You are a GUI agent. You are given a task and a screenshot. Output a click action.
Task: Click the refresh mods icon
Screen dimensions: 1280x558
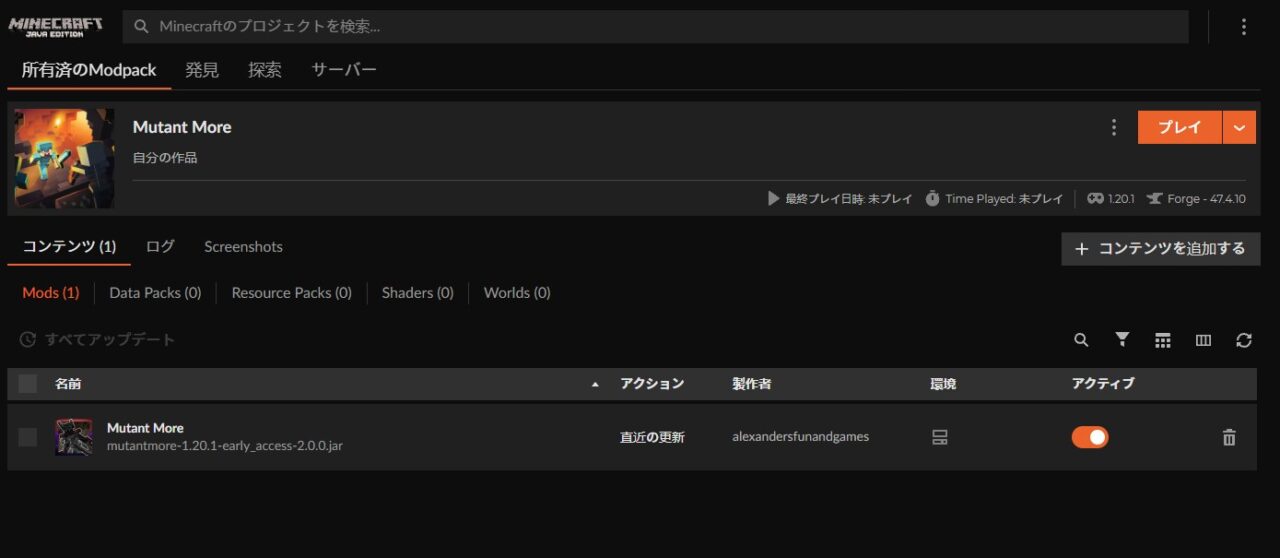[x=1244, y=340]
